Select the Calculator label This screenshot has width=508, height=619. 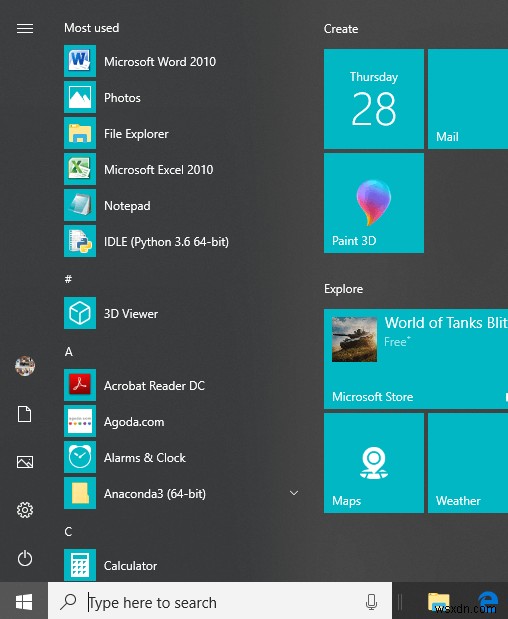130,566
